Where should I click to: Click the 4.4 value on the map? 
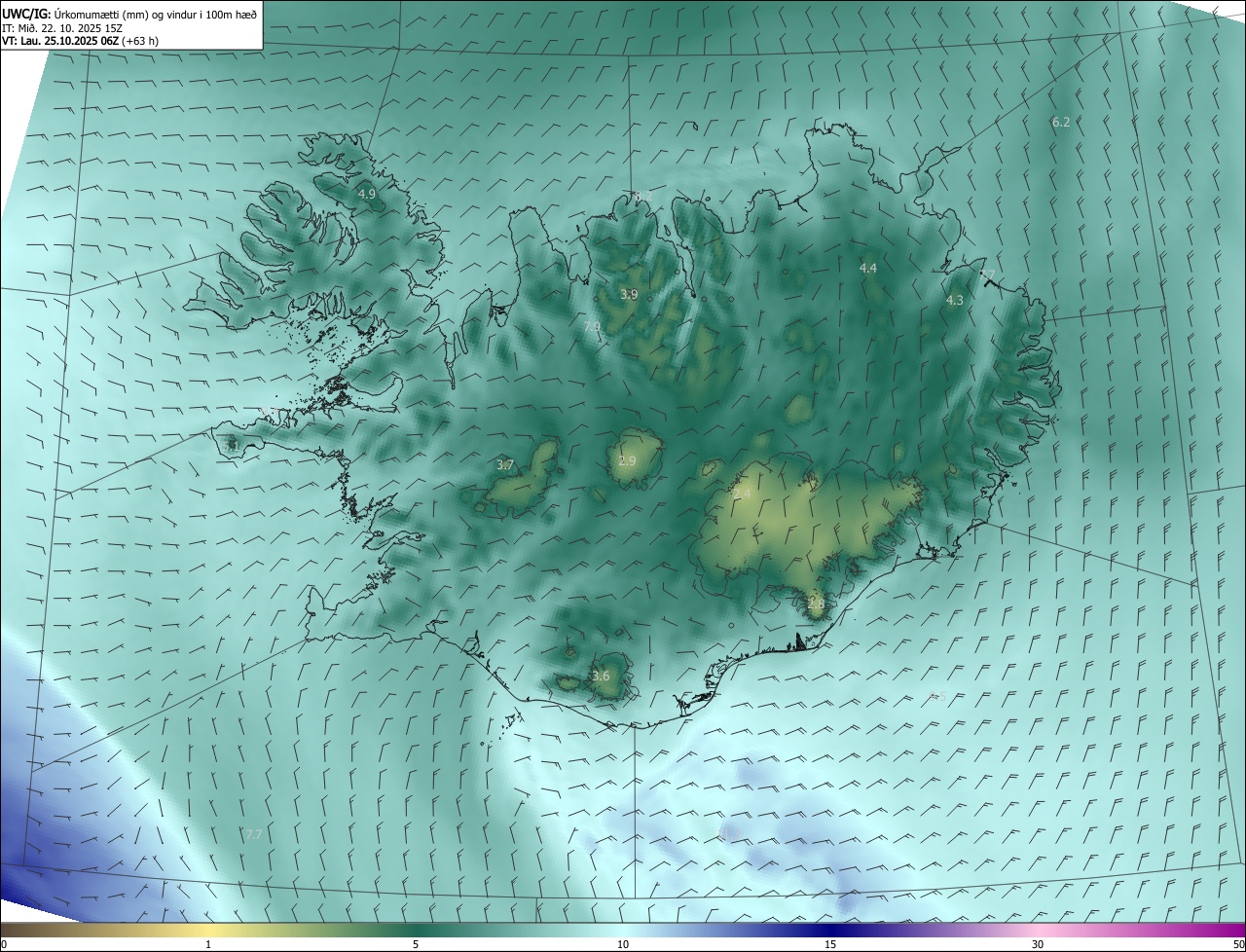click(x=868, y=268)
